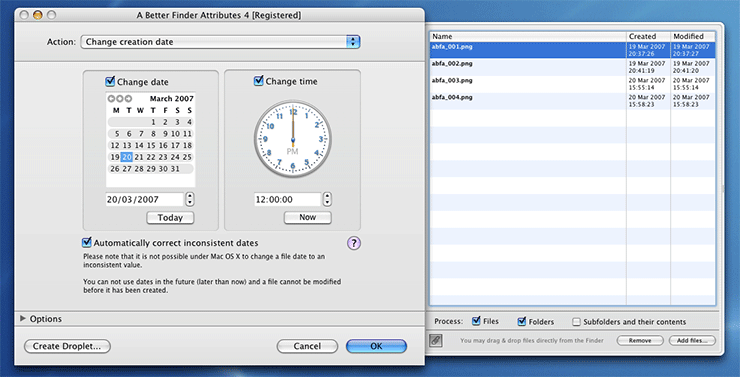This screenshot has width=740, height=377.
Task: Select day 25 in the calendar
Action: [187, 157]
